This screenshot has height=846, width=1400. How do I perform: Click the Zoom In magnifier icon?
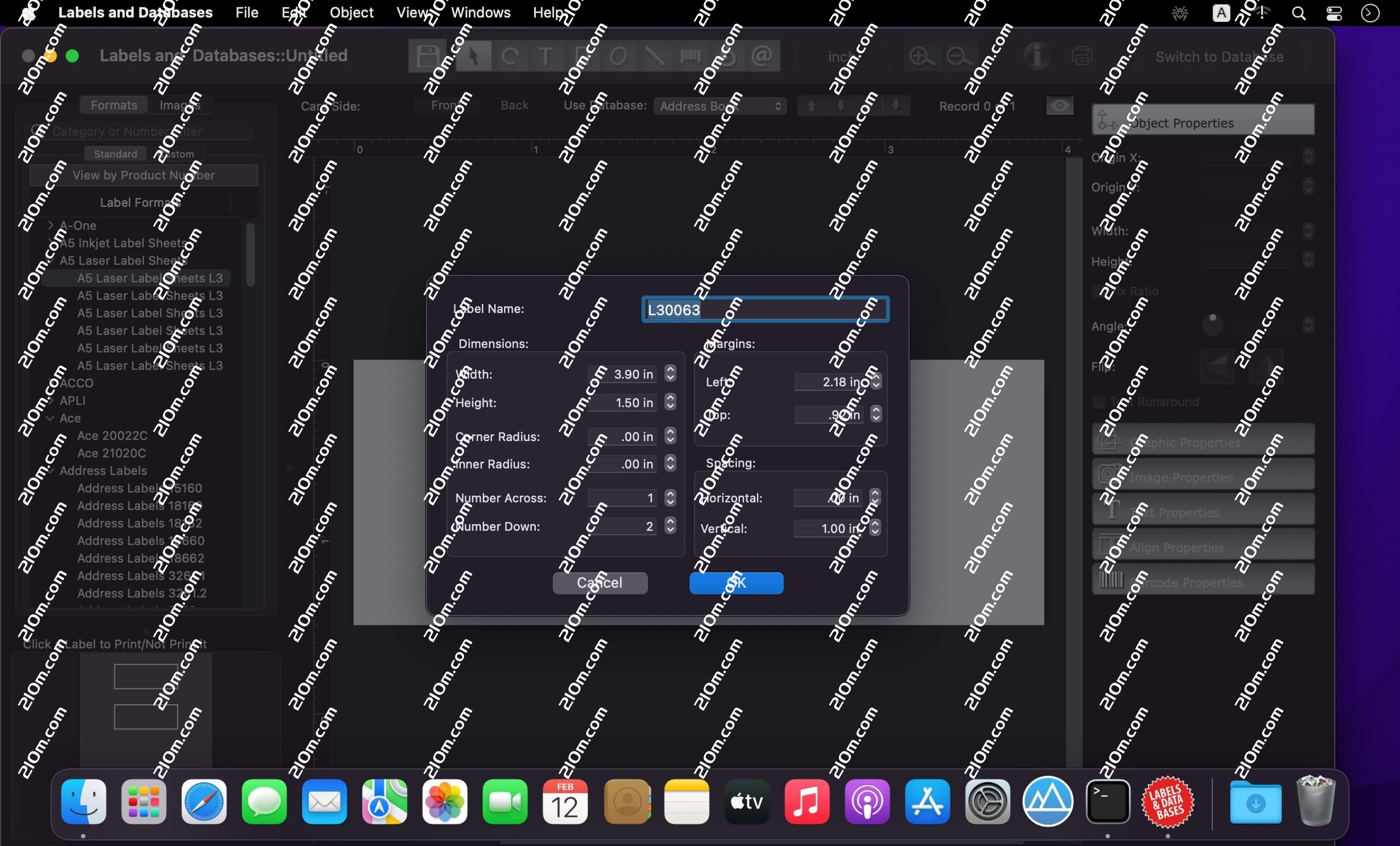pos(921,56)
